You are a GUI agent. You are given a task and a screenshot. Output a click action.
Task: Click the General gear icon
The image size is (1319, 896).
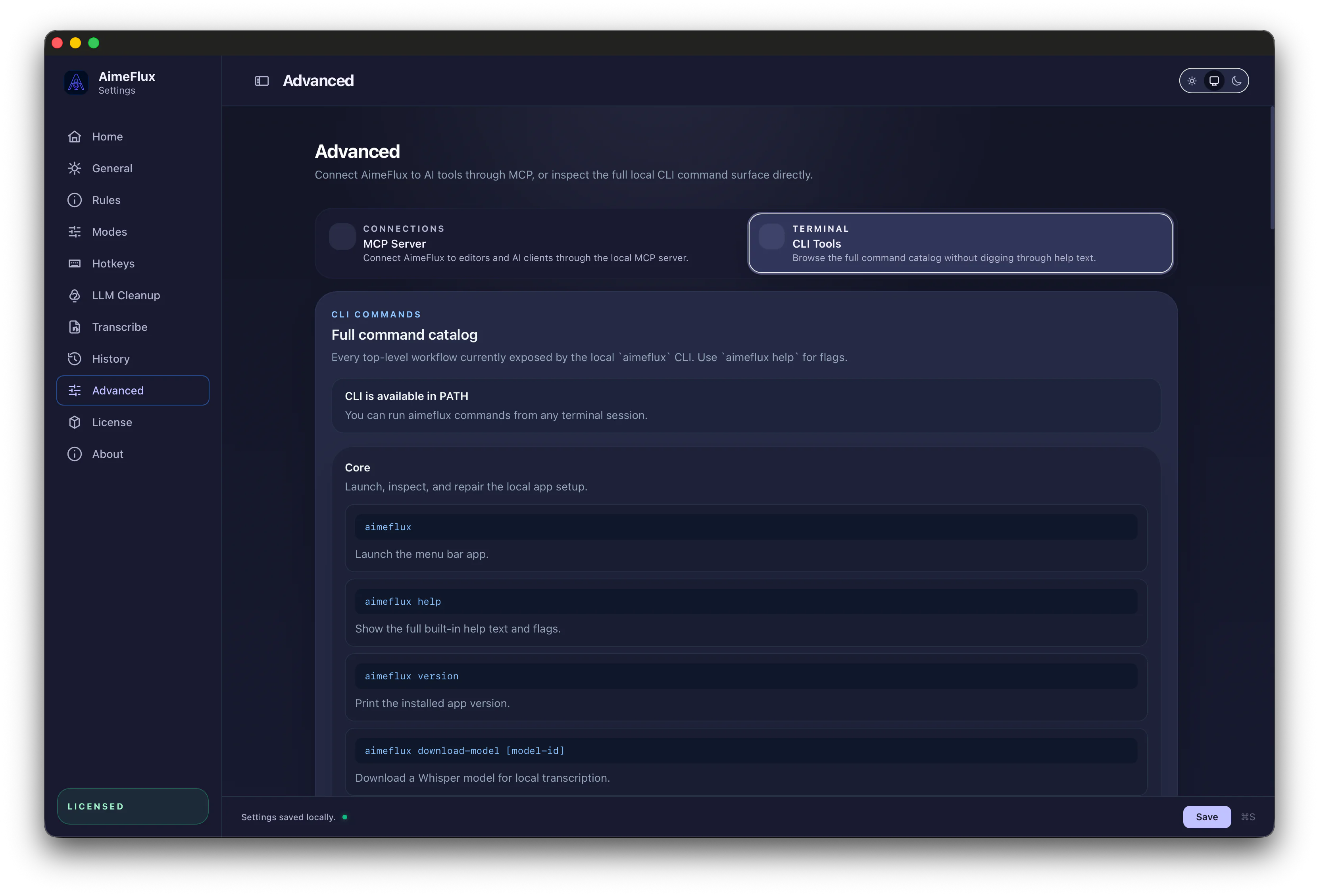pos(74,169)
